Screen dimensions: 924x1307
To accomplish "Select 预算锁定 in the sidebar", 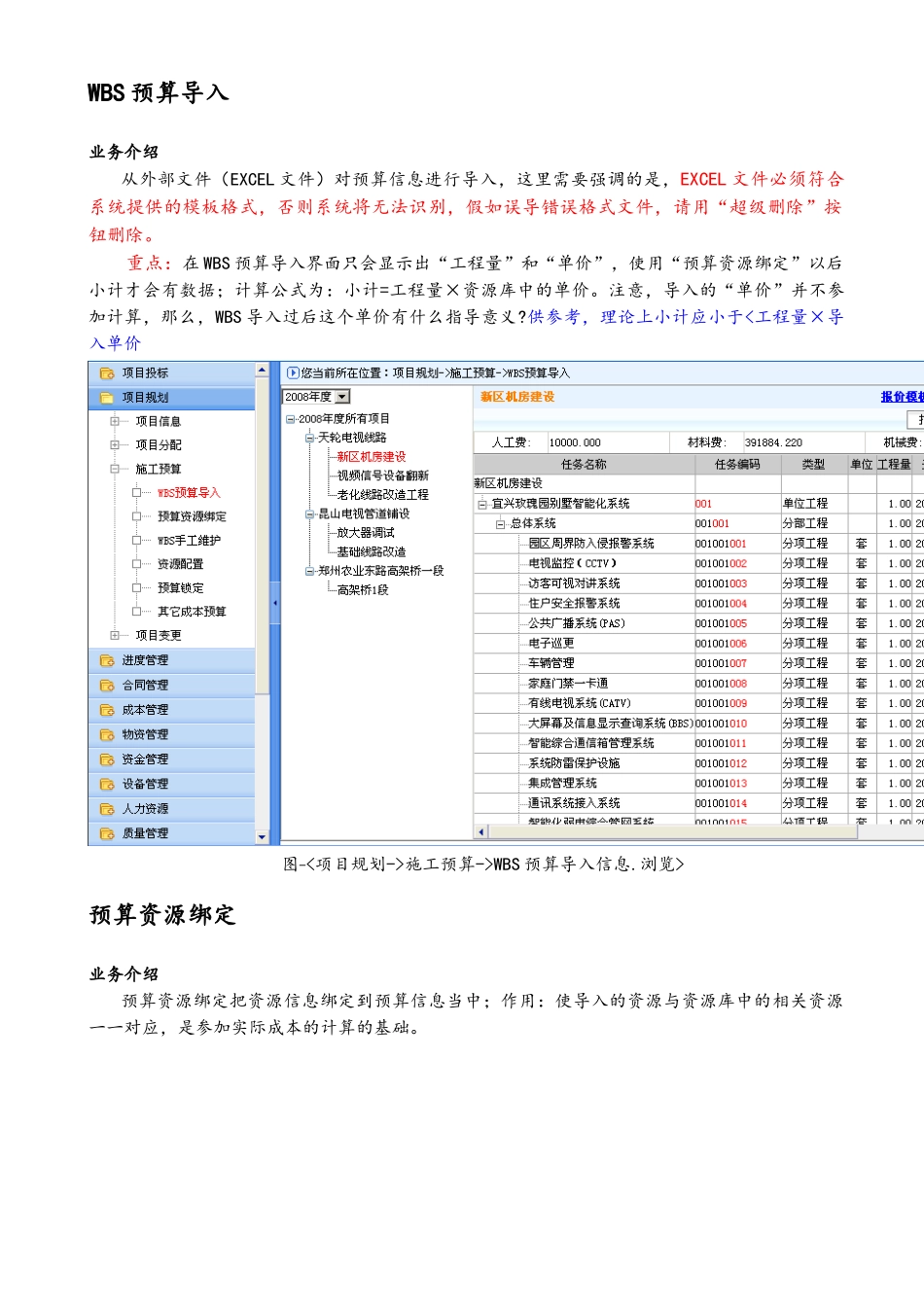I will [180, 588].
